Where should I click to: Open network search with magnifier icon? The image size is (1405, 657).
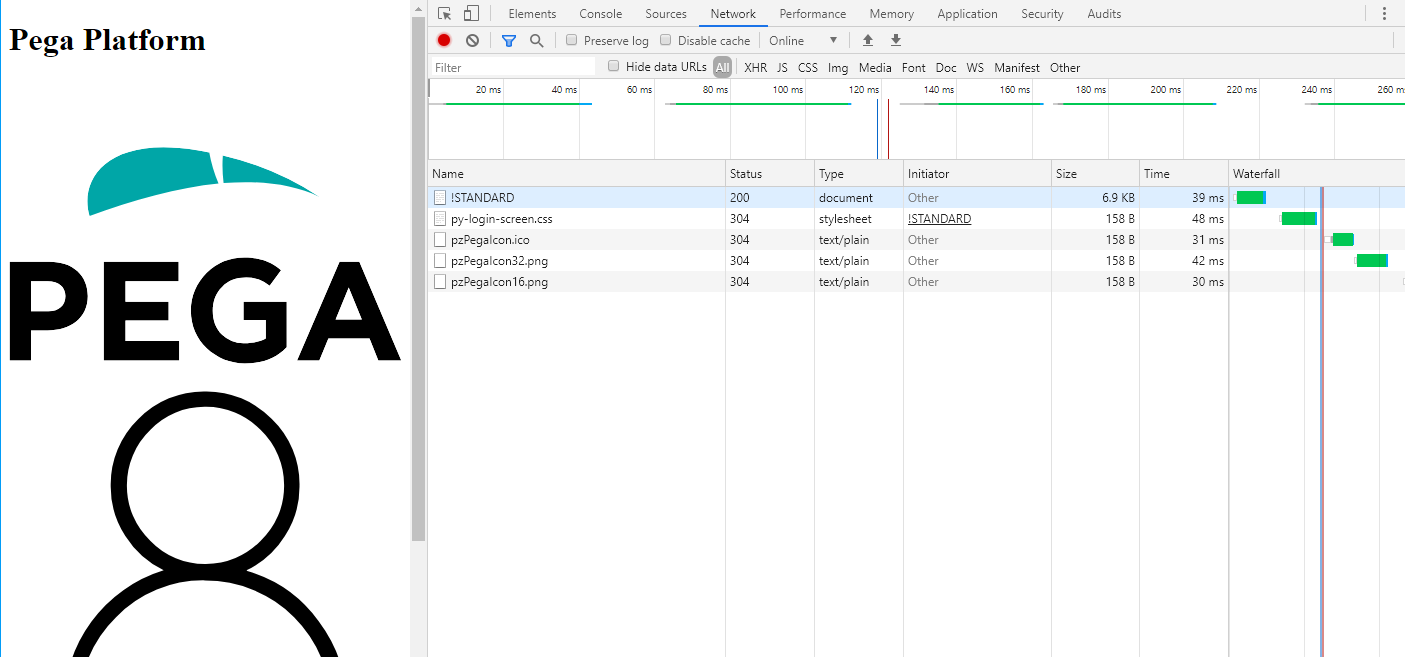(537, 40)
